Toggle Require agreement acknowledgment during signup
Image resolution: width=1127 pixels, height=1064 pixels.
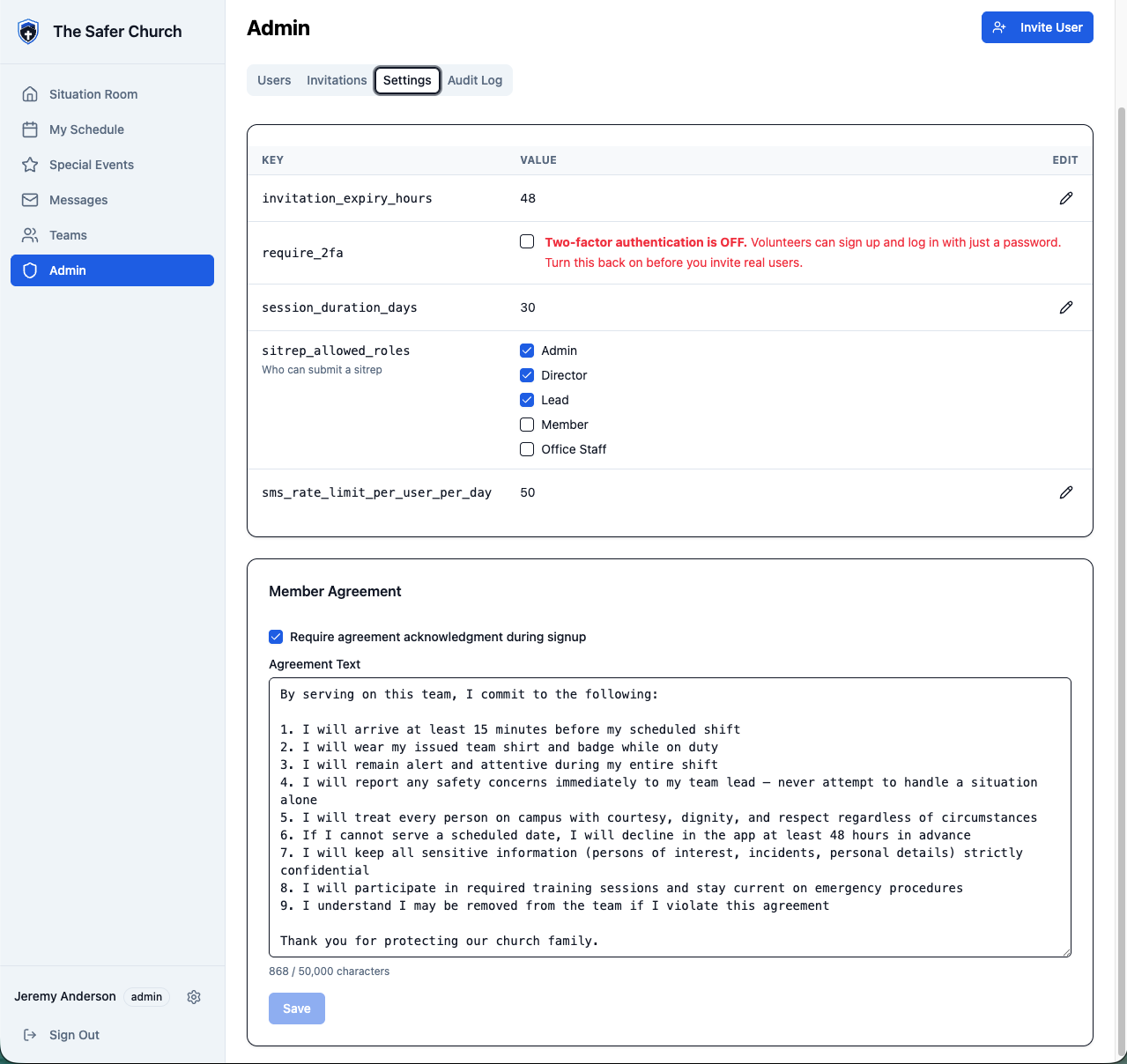tap(276, 637)
